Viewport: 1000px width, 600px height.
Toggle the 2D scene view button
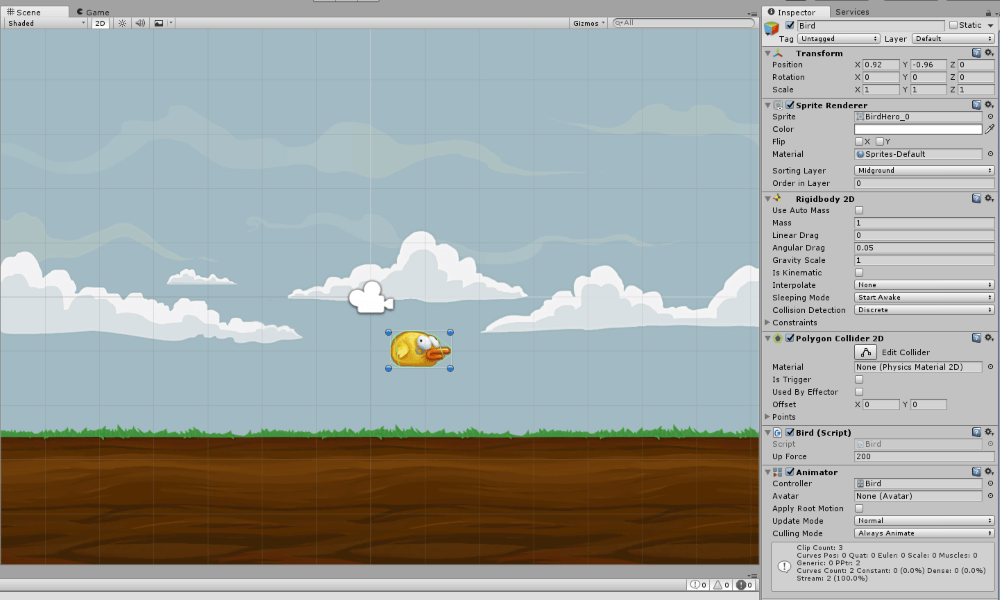(100, 23)
